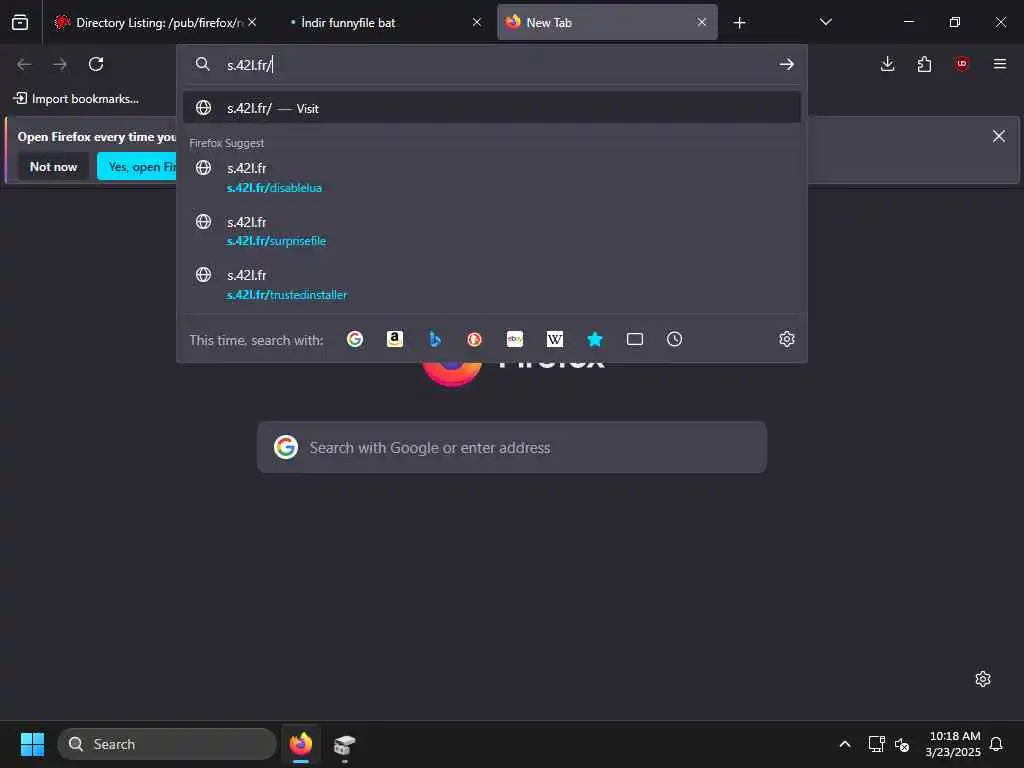Open the s.42l.fr/disablelua suggestion
1024x768 pixels.
(x=492, y=178)
